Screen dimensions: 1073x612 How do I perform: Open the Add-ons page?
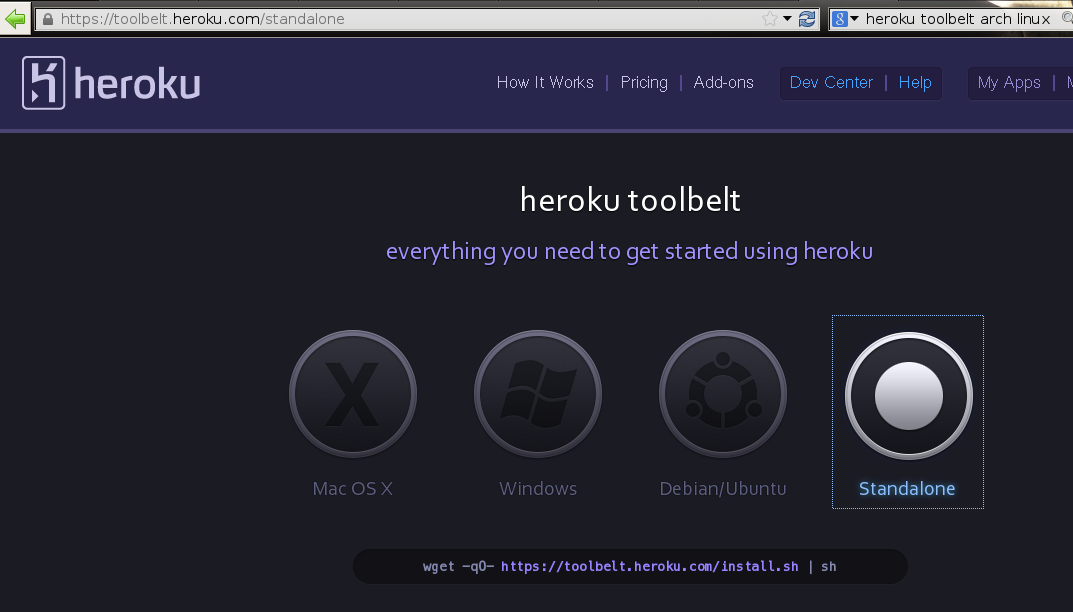tap(723, 83)
